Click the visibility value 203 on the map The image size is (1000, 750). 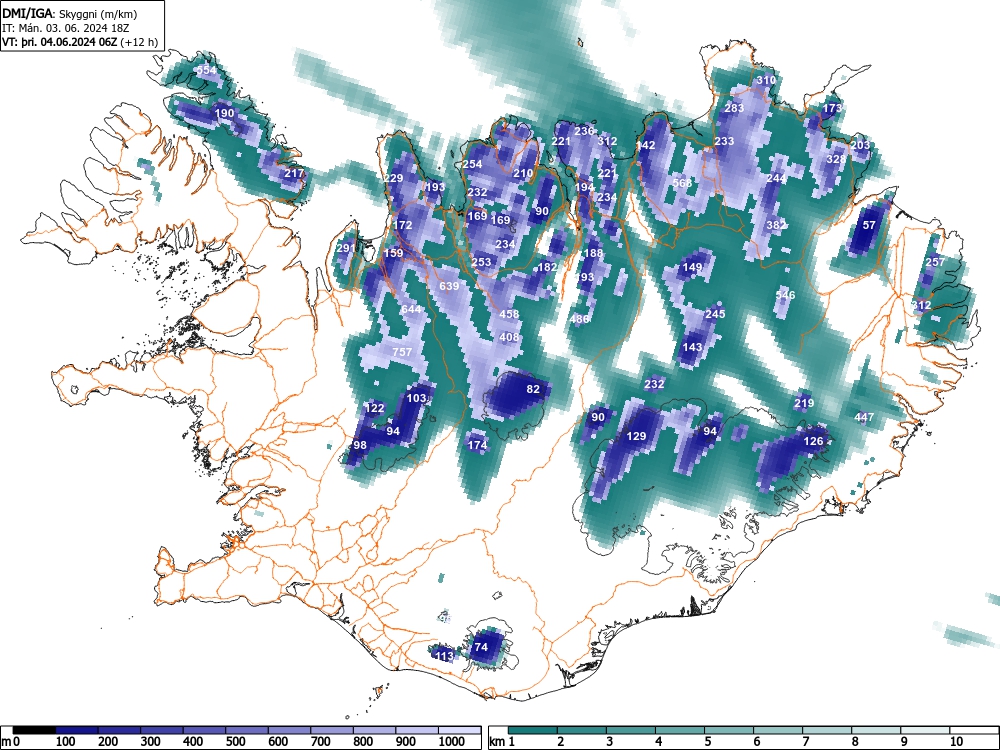coord(860,145)
